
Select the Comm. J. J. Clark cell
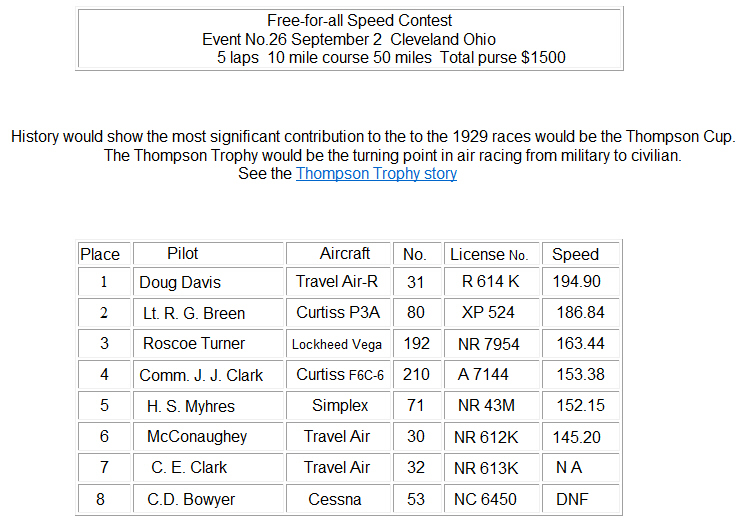coord(202,375)
